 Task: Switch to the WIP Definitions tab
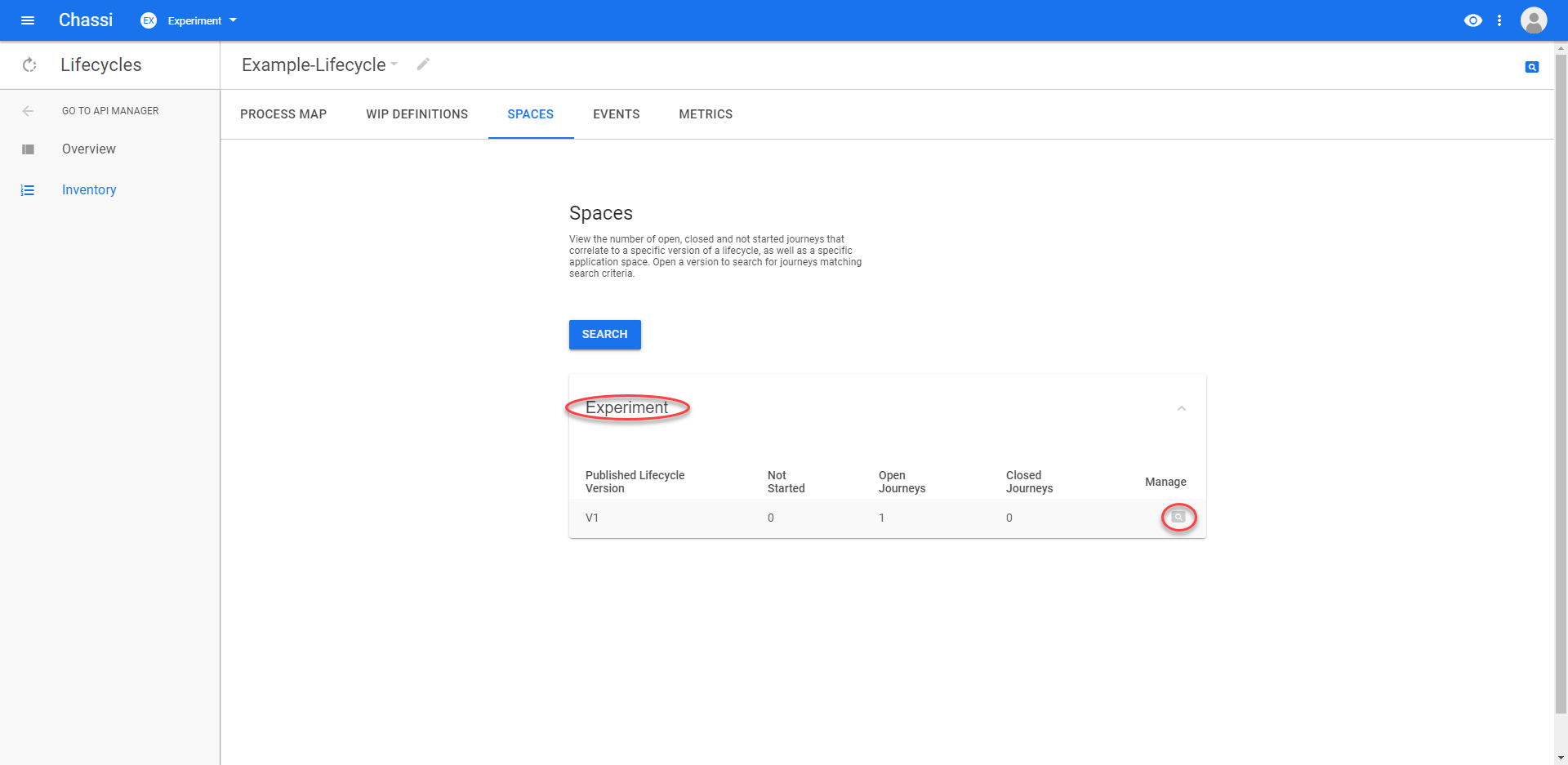[417, 114]
